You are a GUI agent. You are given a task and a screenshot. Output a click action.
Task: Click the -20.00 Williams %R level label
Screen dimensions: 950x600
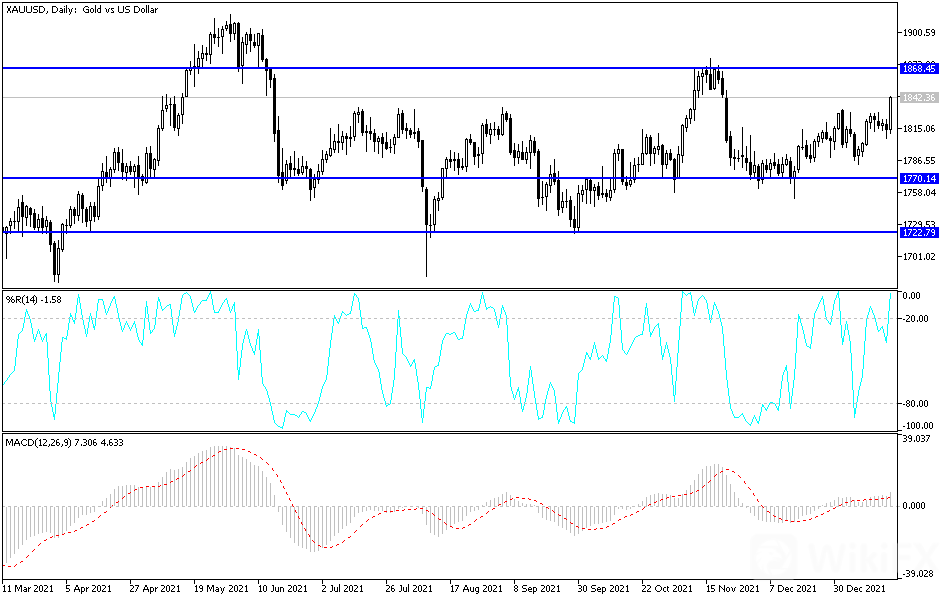pyautogui.click(x=916, y=319)
